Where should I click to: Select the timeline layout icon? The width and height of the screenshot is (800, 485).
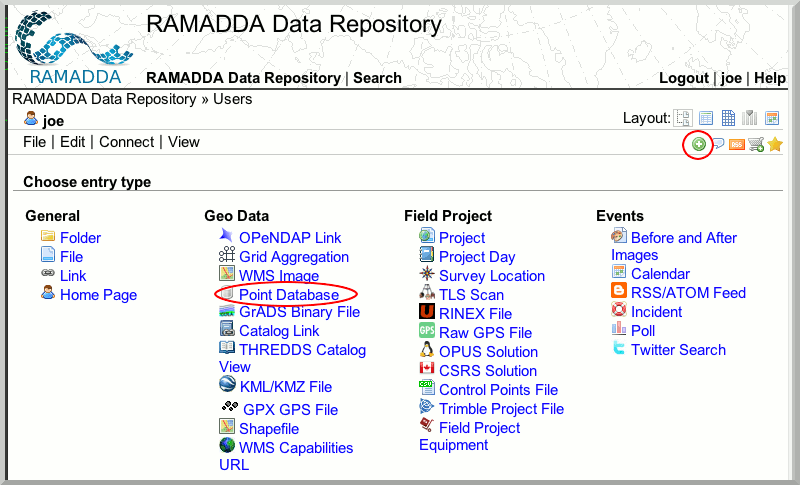(x=750, y=118)
